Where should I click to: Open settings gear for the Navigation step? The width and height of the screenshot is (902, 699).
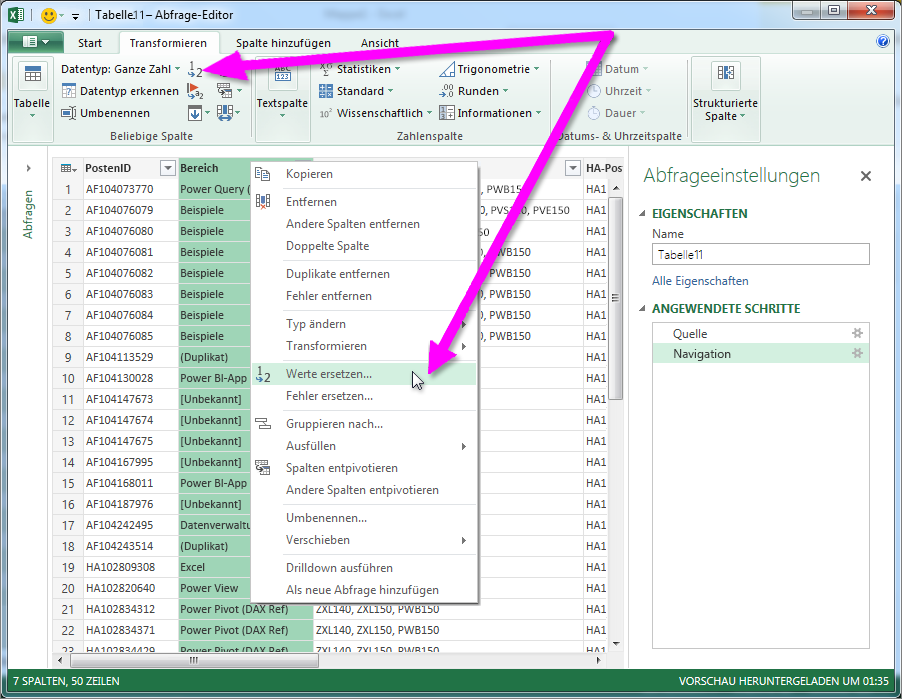pyautogui.click(x=857, y=353)
